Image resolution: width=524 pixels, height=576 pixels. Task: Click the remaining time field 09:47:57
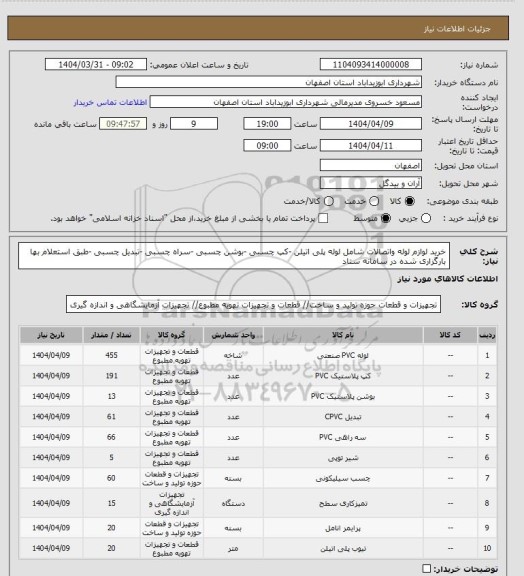pos(123,124)
